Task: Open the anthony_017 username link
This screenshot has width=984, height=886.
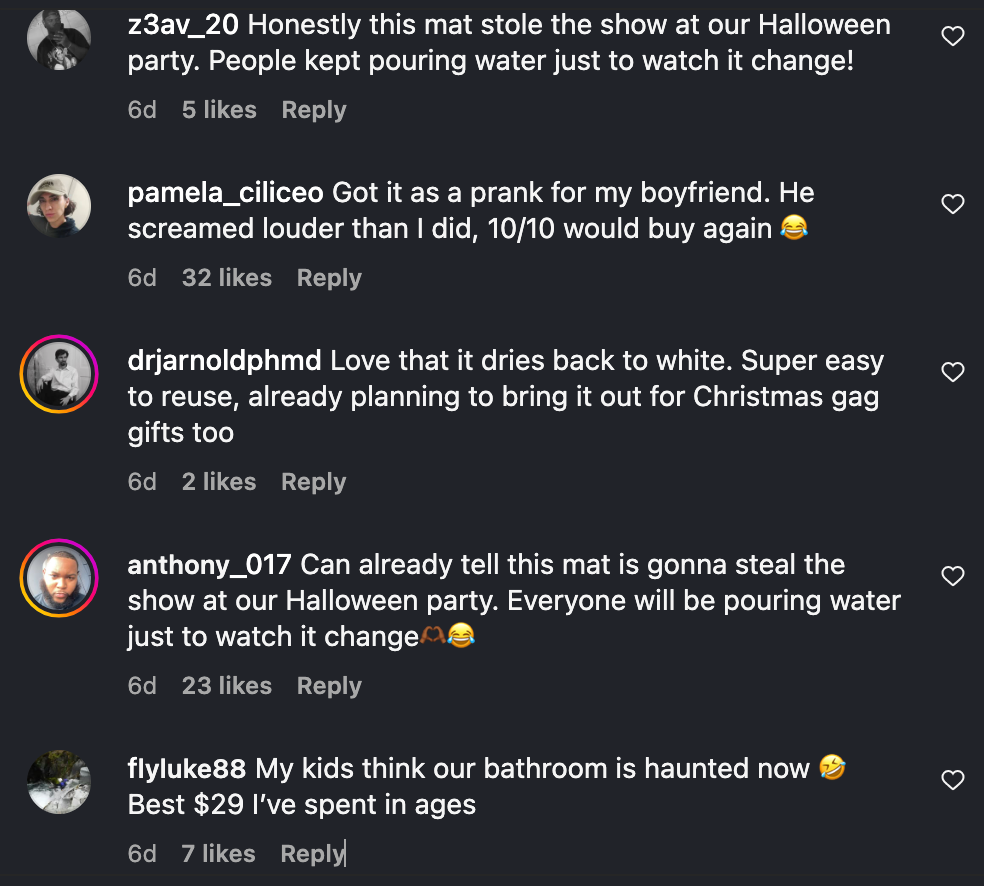Action: click(x=209, y=564)
